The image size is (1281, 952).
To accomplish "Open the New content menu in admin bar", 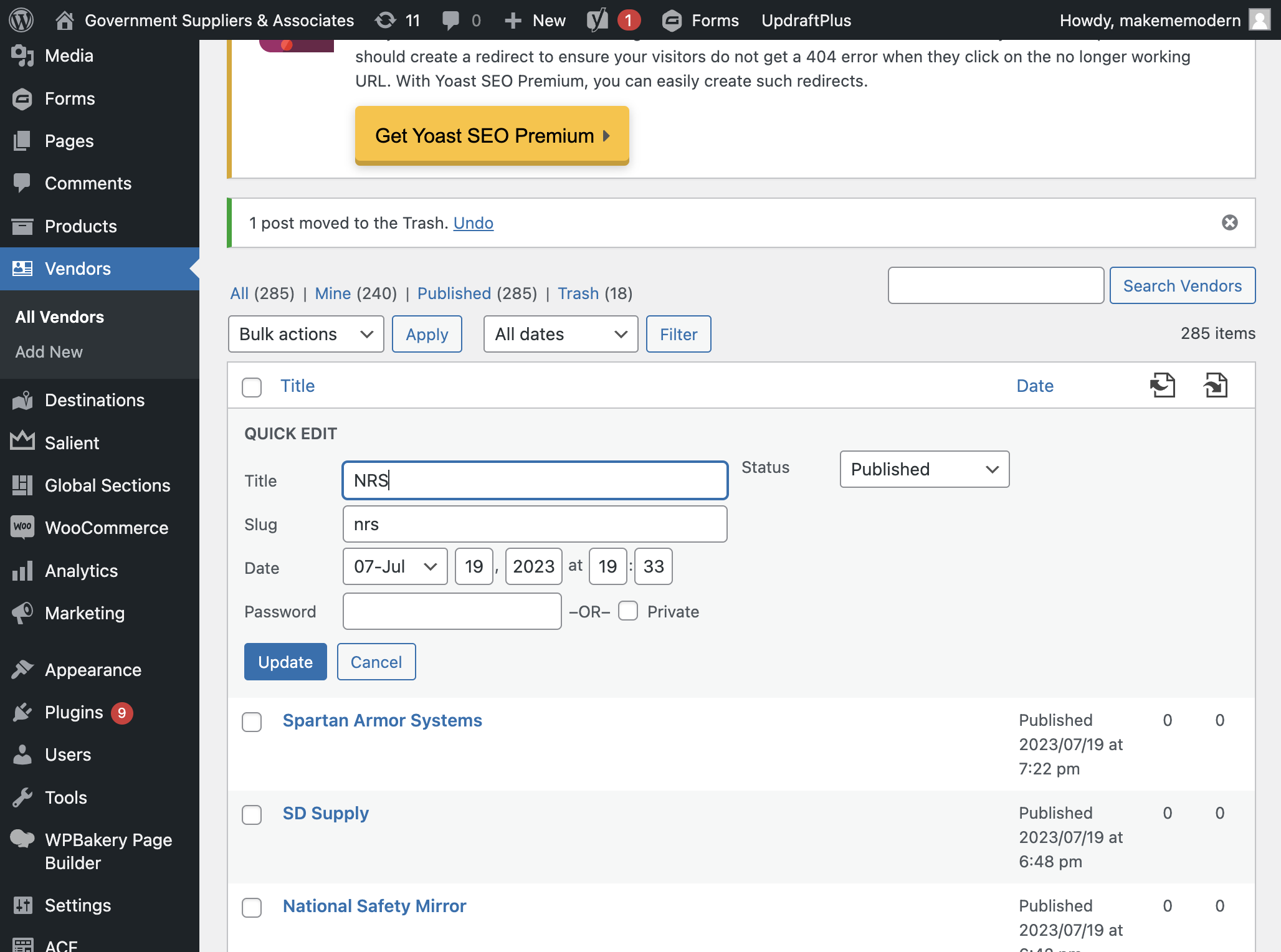I will click(535, 20).
